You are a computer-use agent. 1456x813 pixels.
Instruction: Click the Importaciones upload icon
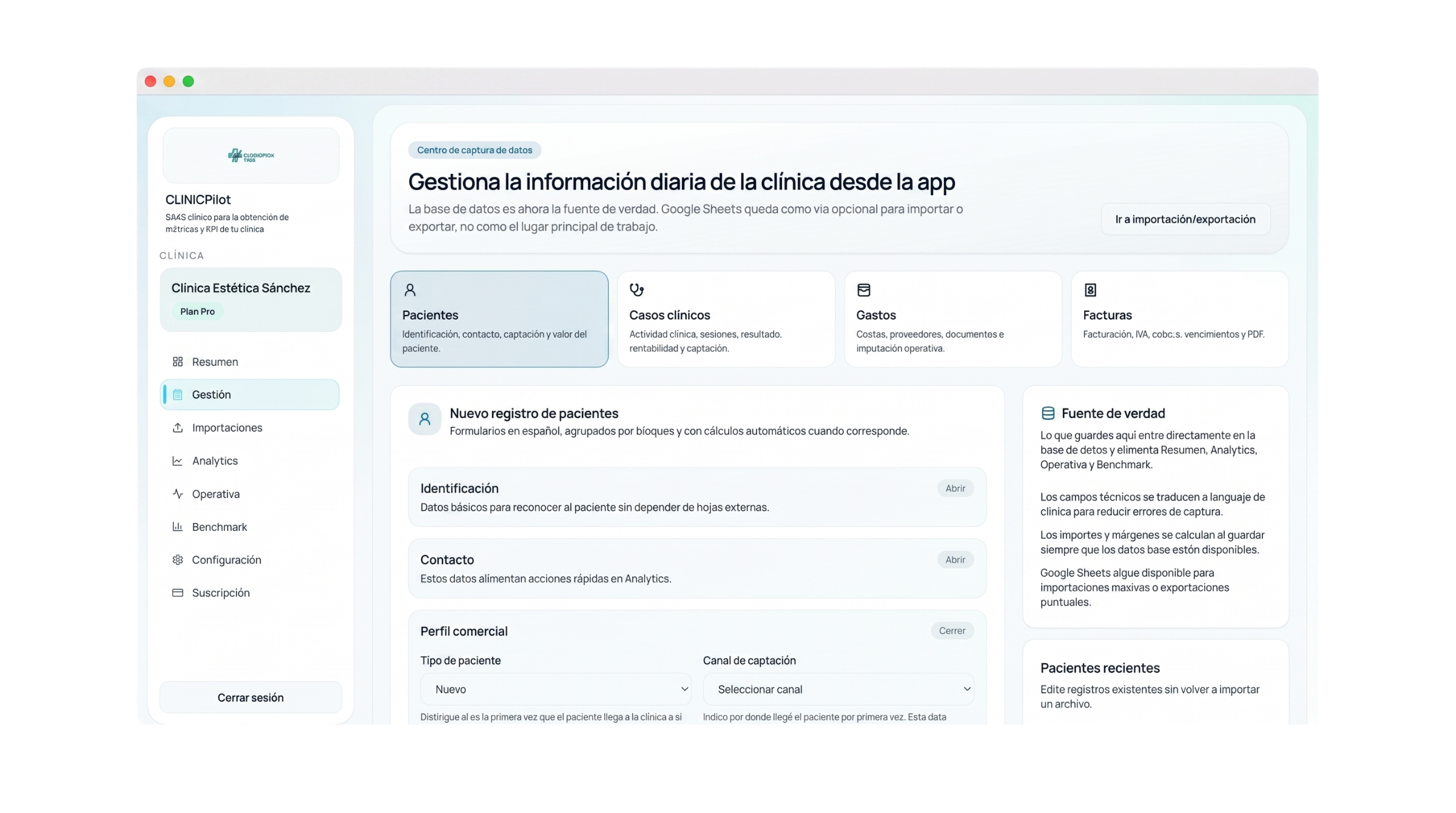coord(178,428)
